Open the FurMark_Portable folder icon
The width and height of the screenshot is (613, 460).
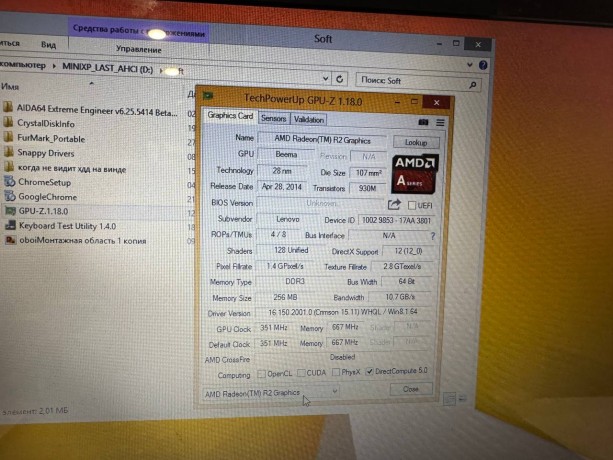pyautogui.click(x=8, y=137)
